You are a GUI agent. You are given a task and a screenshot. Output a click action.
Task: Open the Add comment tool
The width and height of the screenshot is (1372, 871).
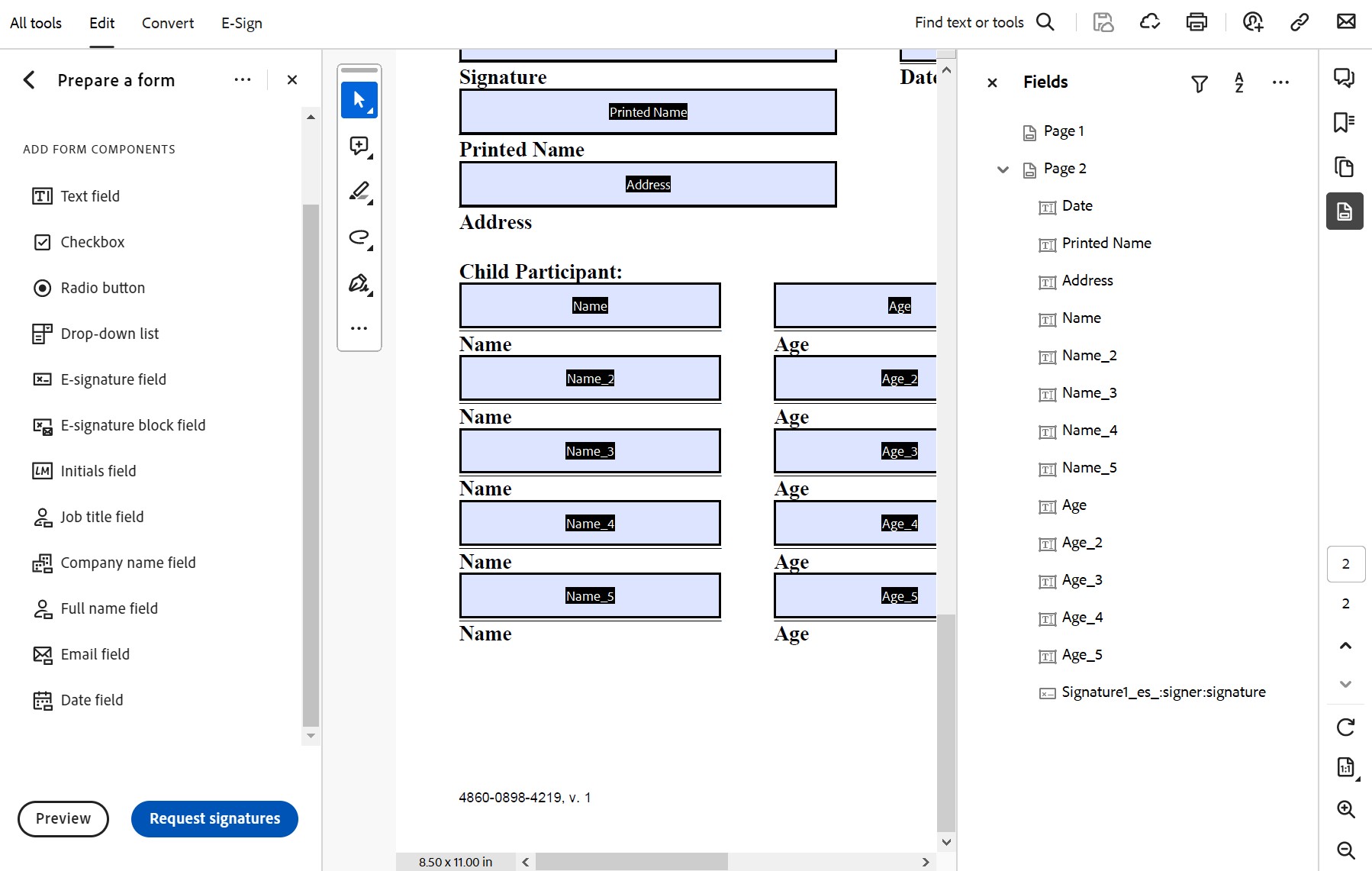click(358, 146)
